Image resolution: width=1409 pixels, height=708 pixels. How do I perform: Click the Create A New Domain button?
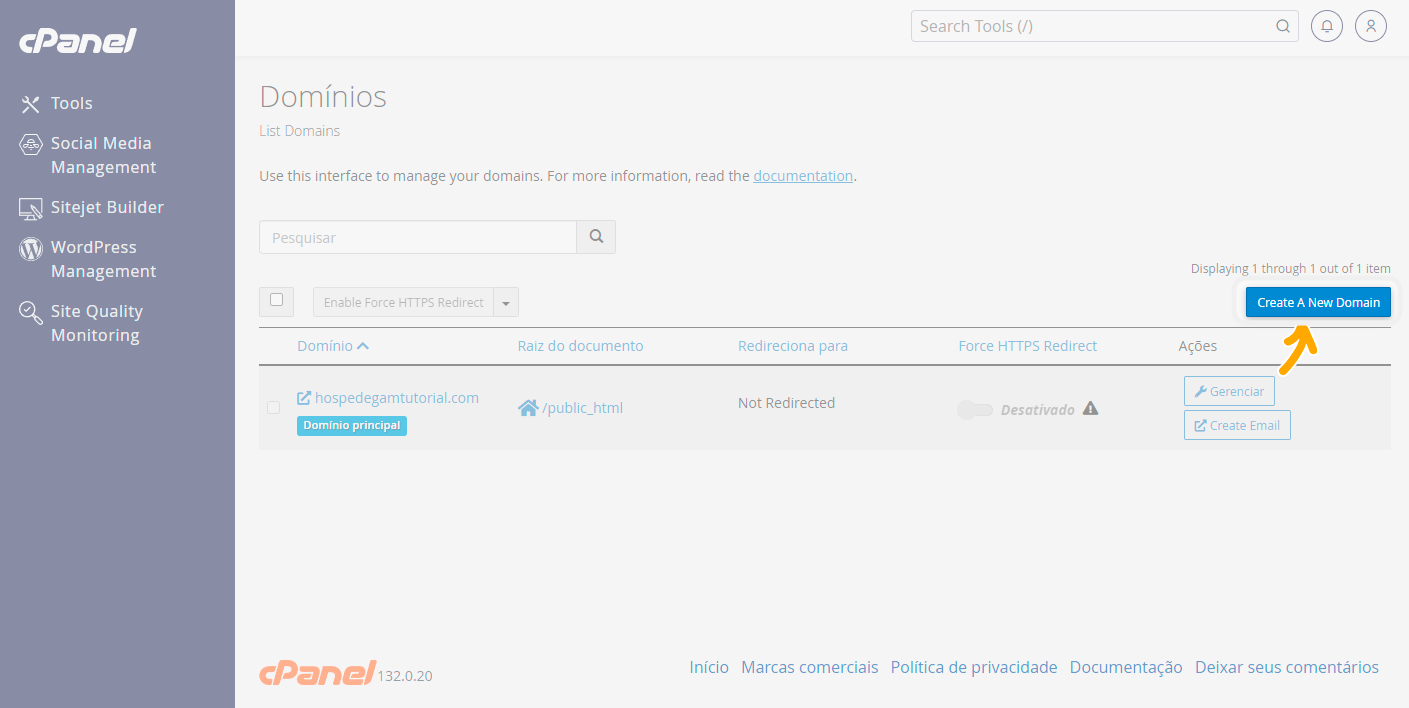click(1317, 302)
